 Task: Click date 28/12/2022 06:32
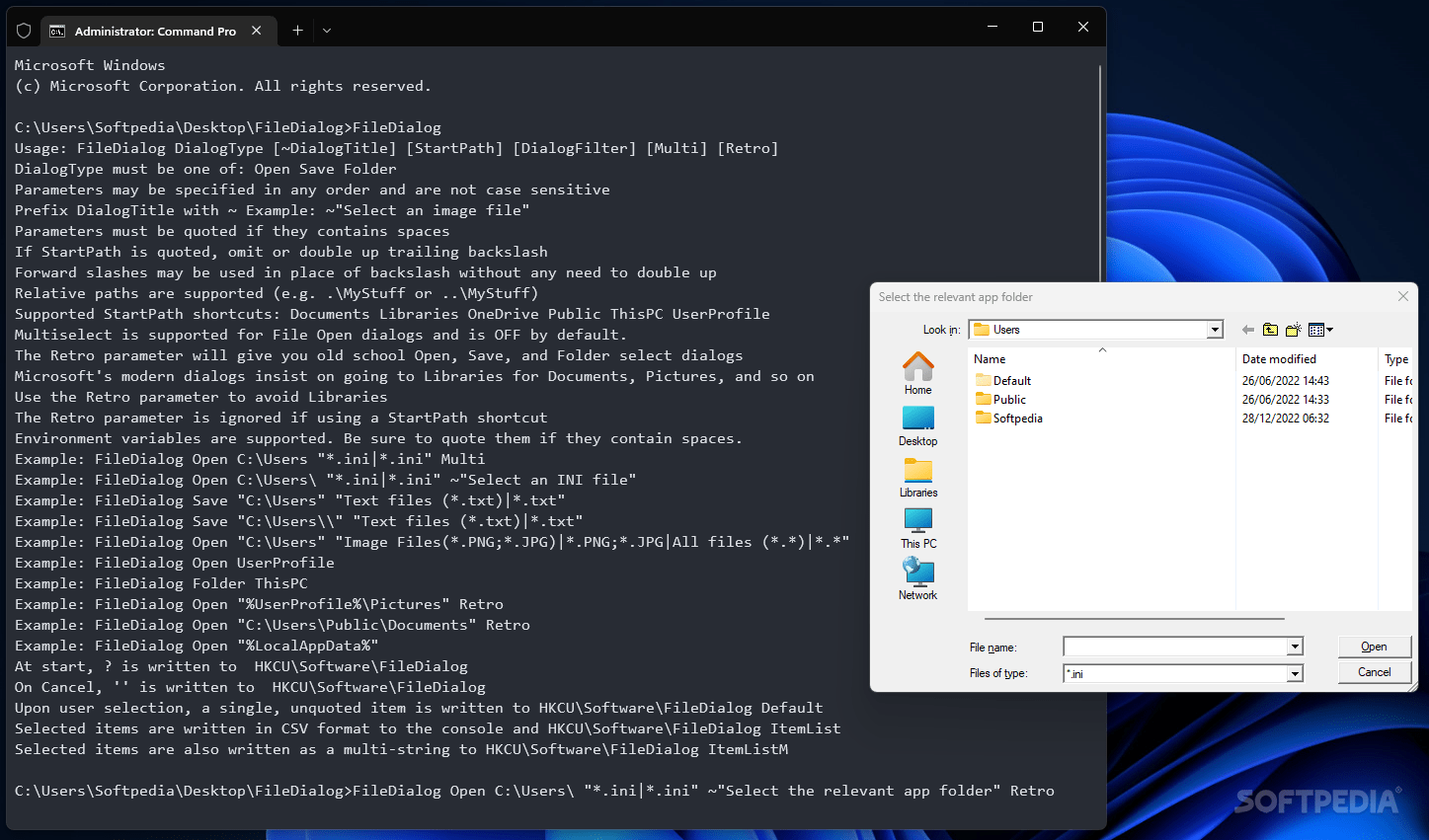click(x=1286, y=419)
